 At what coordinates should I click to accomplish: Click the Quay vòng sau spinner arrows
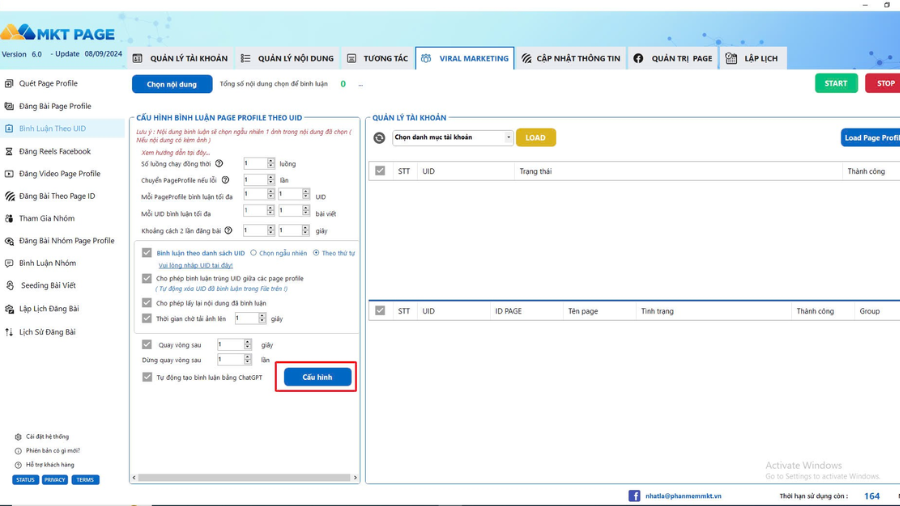pos(247,344)
